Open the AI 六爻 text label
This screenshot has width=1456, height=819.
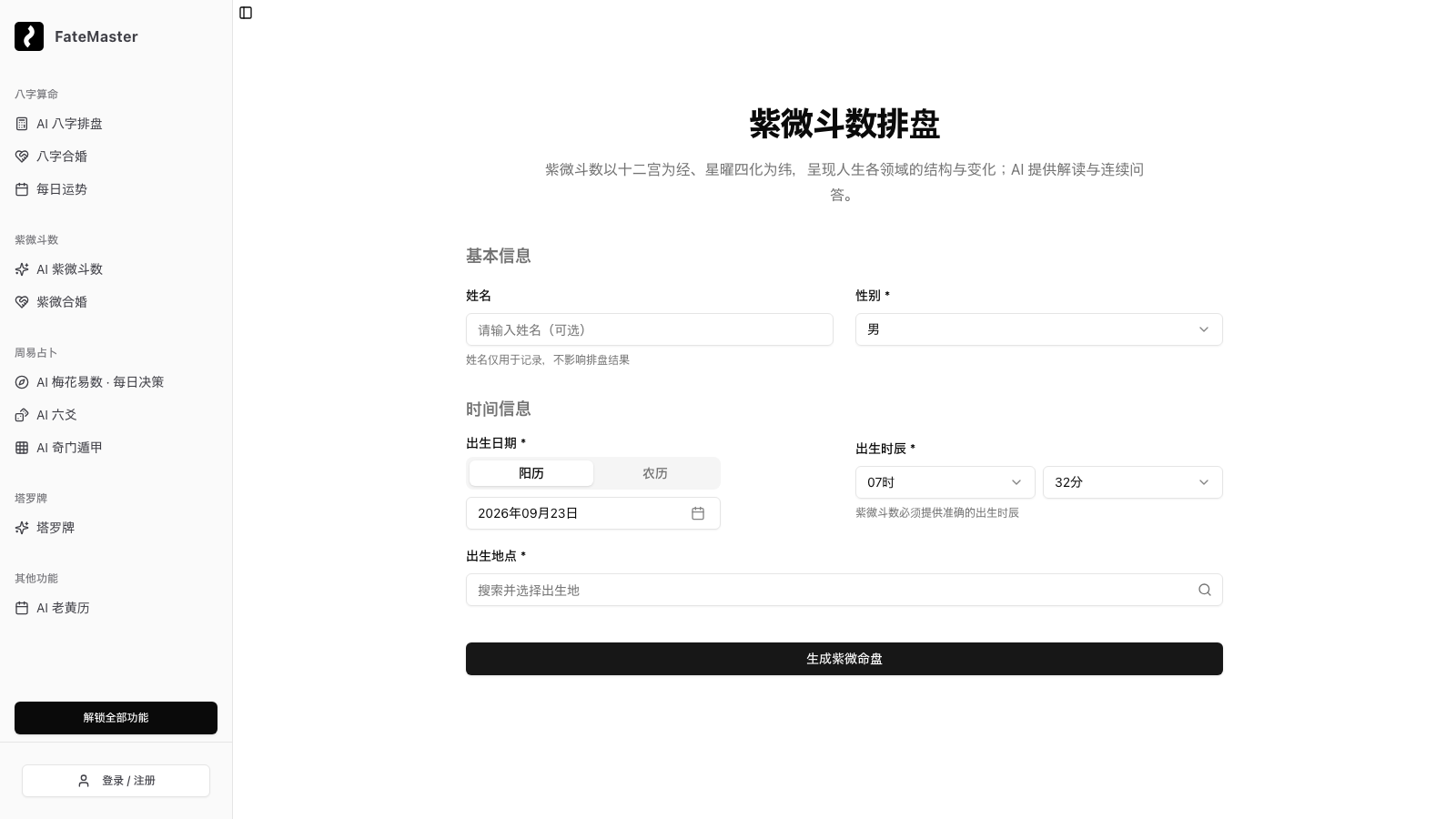tap(56, 415)
